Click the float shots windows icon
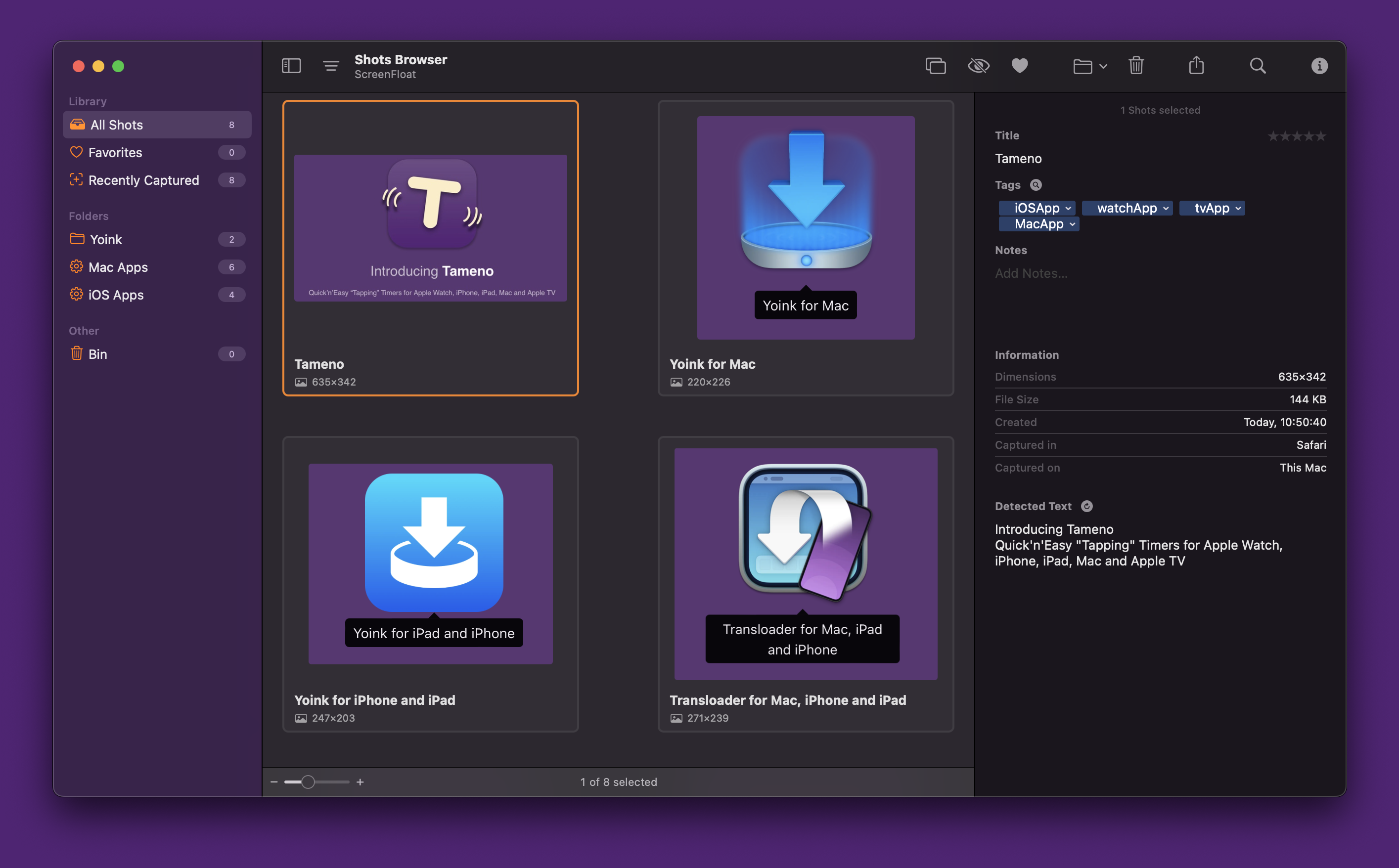Screen dimensions: 1399x868 point(936,66)
